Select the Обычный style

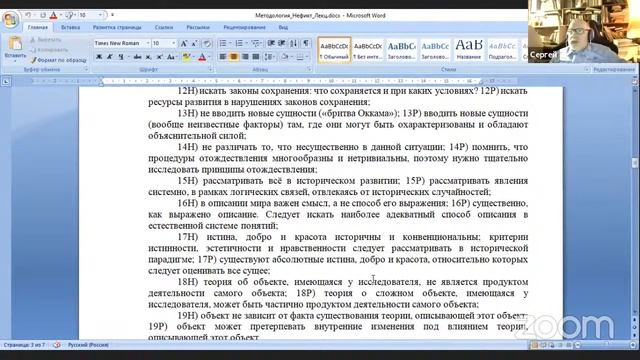click(334, 50)
